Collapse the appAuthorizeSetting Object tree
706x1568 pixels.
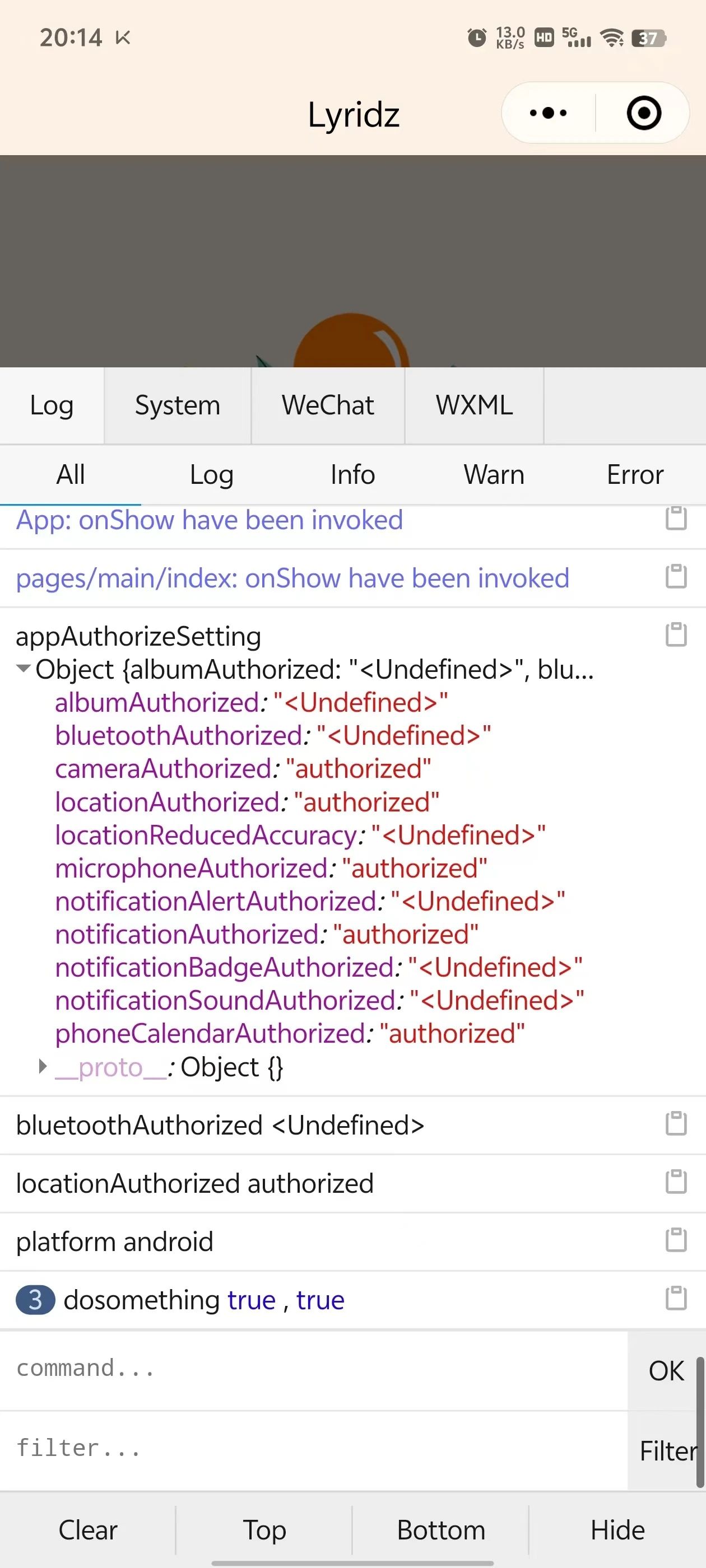click(x=24, y=668)
